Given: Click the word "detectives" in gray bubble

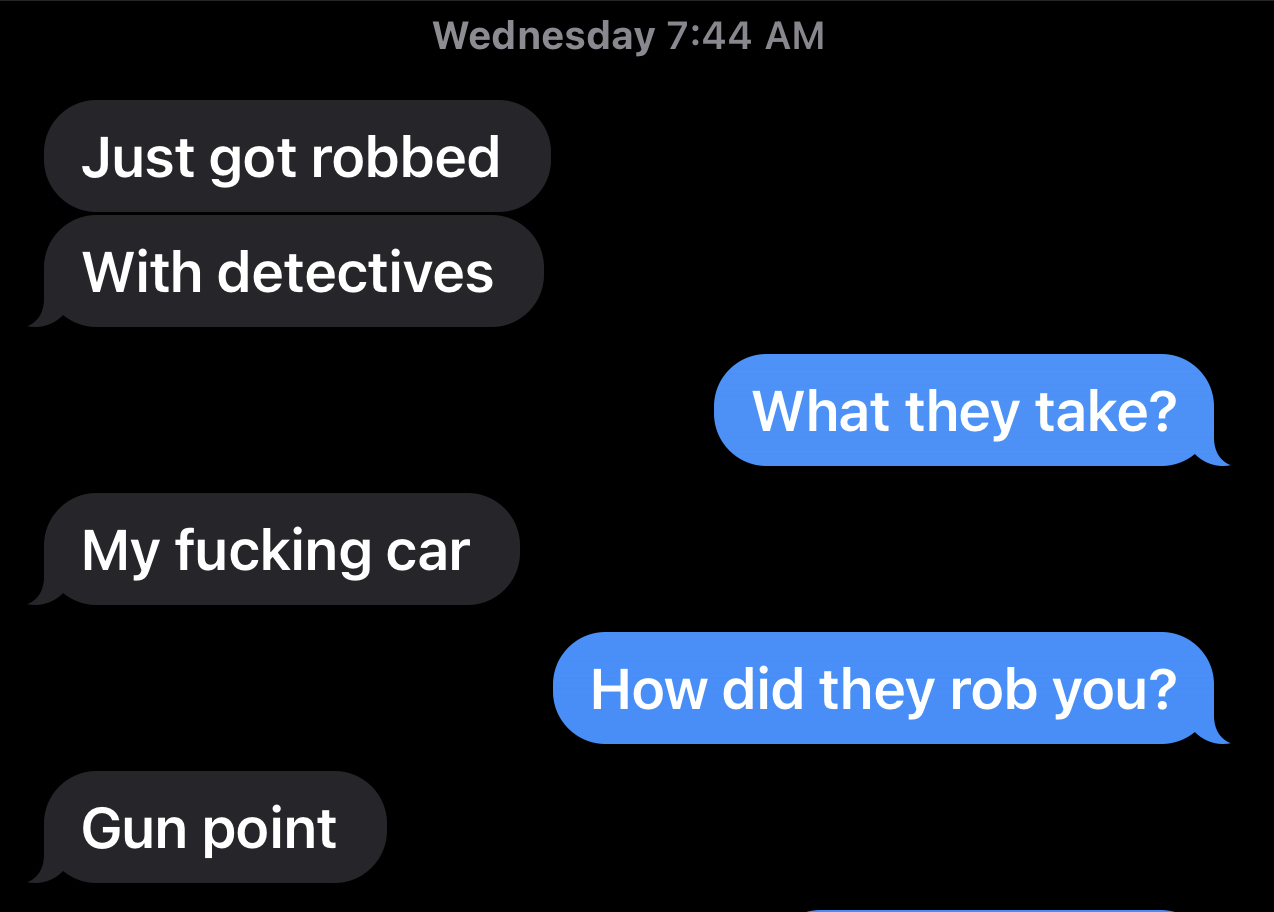Looking at the screenshot, I should [355, 271].
